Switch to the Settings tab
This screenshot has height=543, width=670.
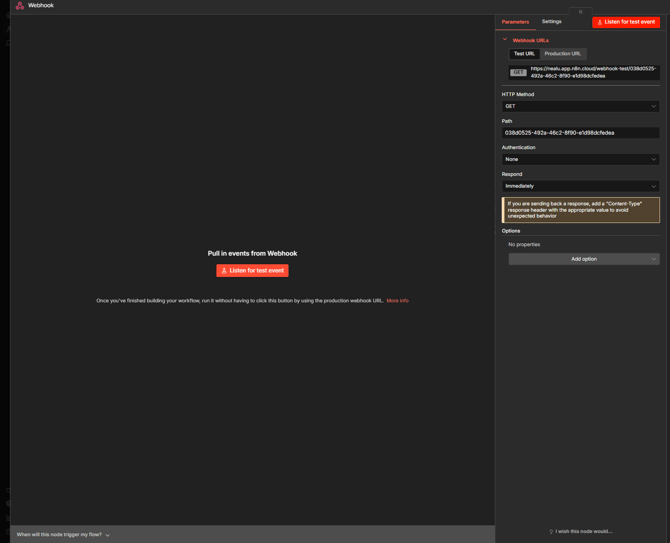[x=551, y=21]
